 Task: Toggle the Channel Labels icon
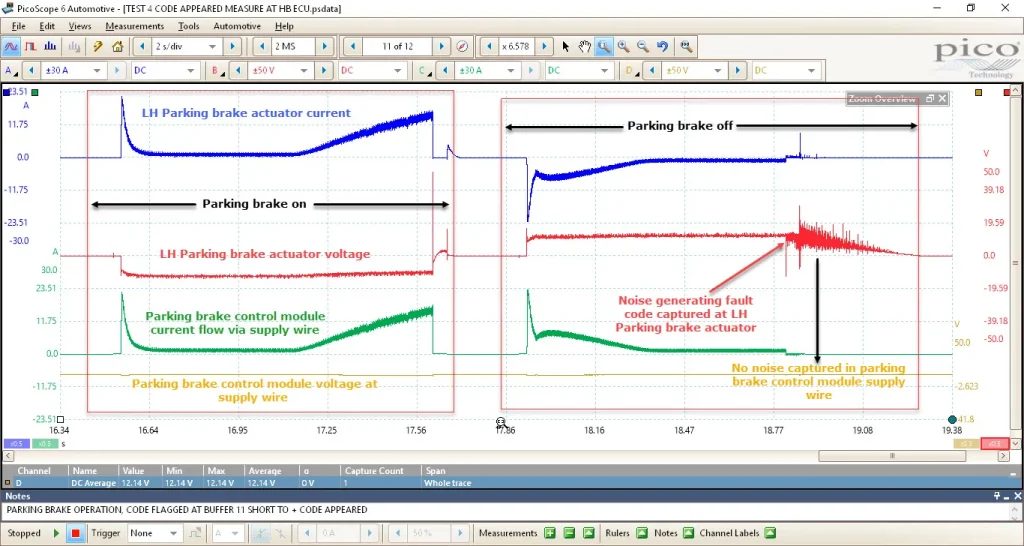[x=769, y=533]
